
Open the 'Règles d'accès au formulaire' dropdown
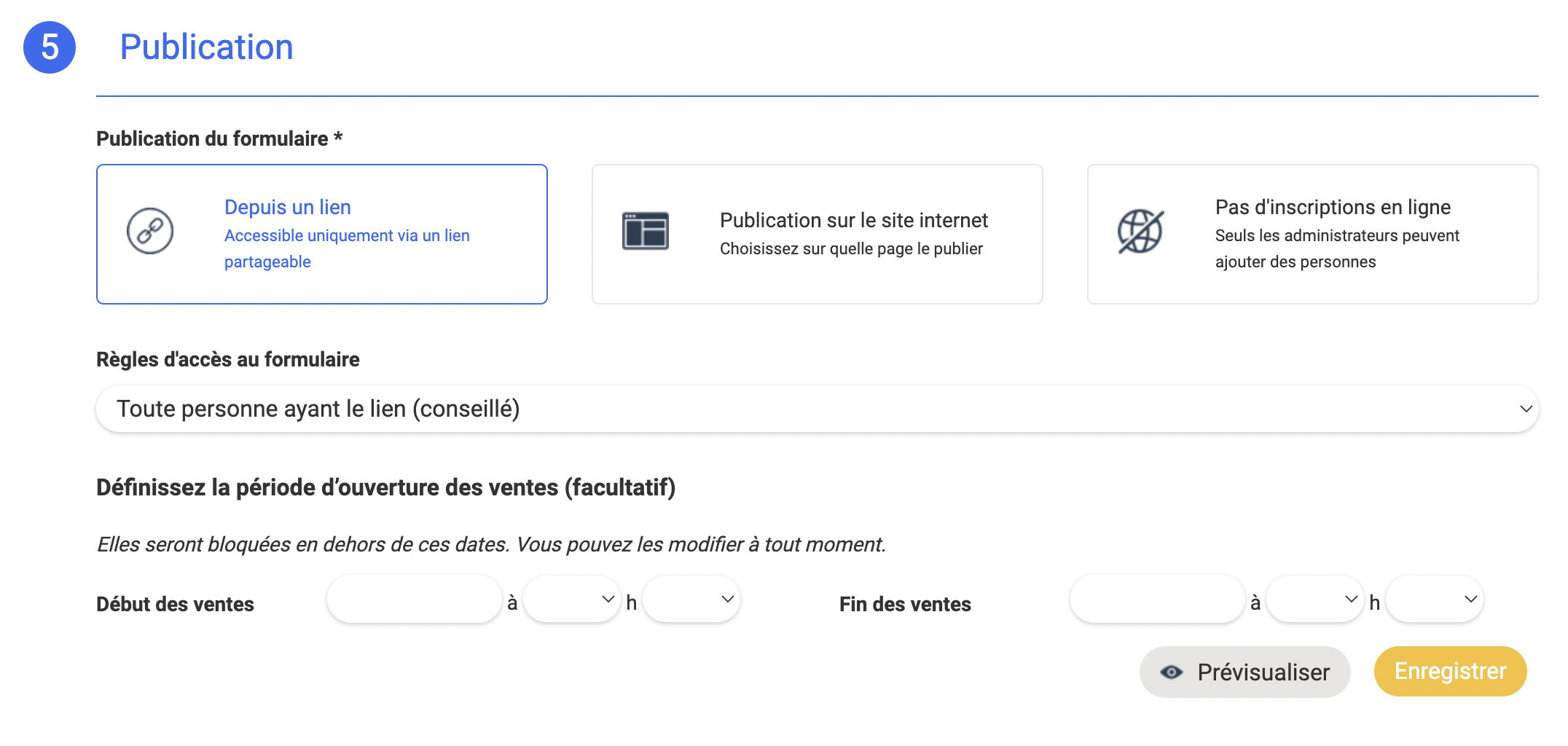(x=818, y=409)
